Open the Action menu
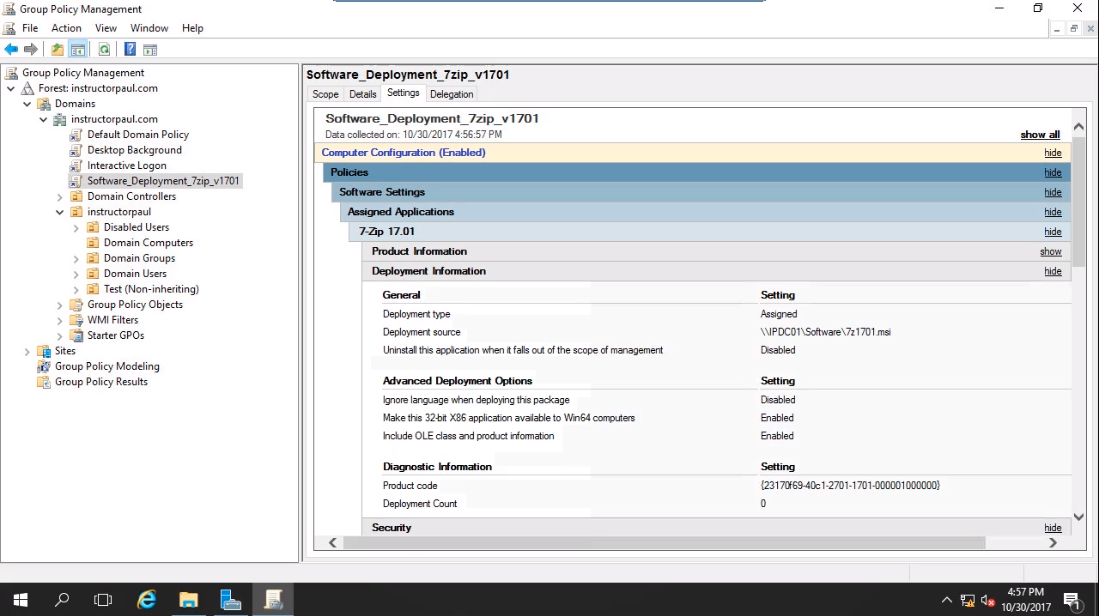 [67, 28]
